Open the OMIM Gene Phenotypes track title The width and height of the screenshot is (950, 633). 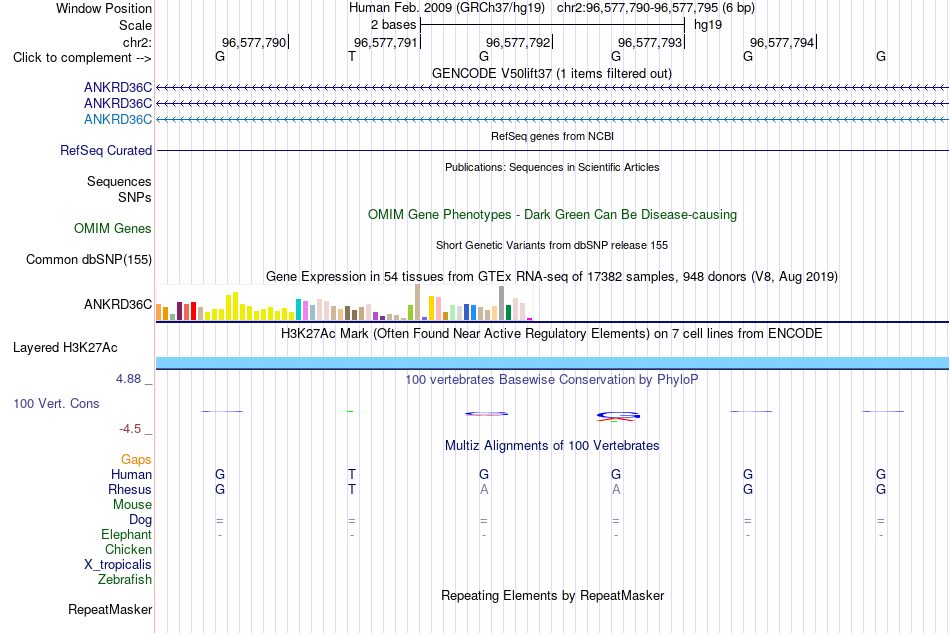coord(552,214)
